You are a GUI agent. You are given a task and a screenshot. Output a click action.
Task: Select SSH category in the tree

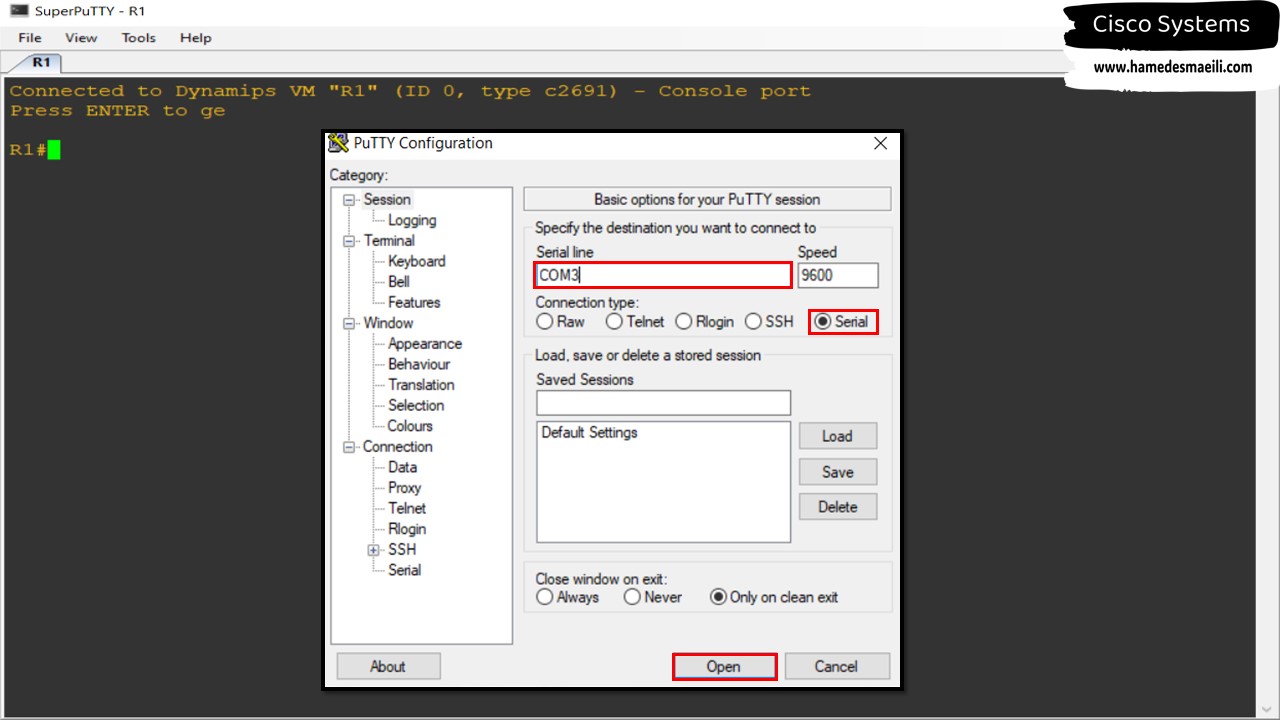[x=402, y=550]
